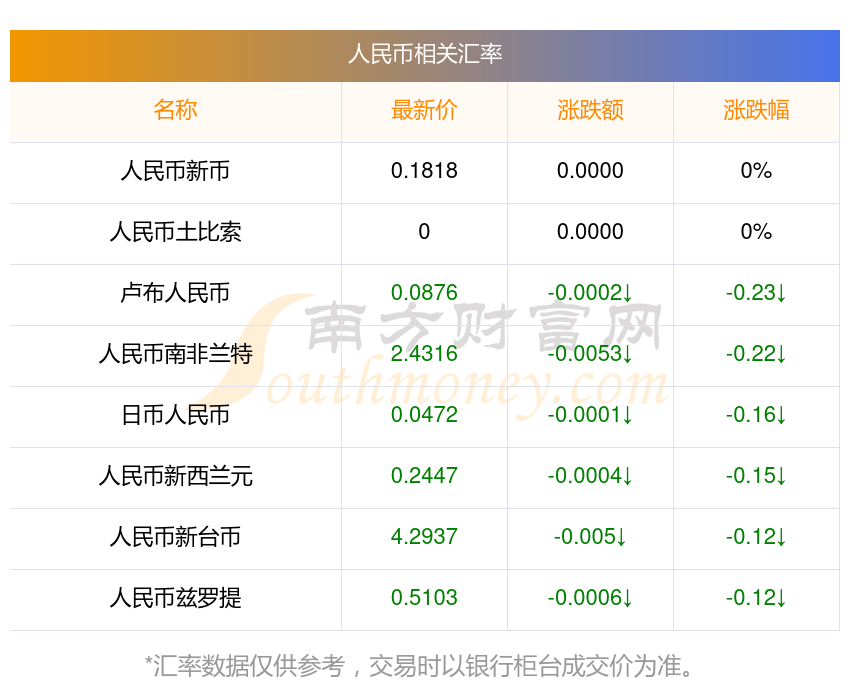Click the -0.16↓ change percent for 日币

click(x=756, y=415)
